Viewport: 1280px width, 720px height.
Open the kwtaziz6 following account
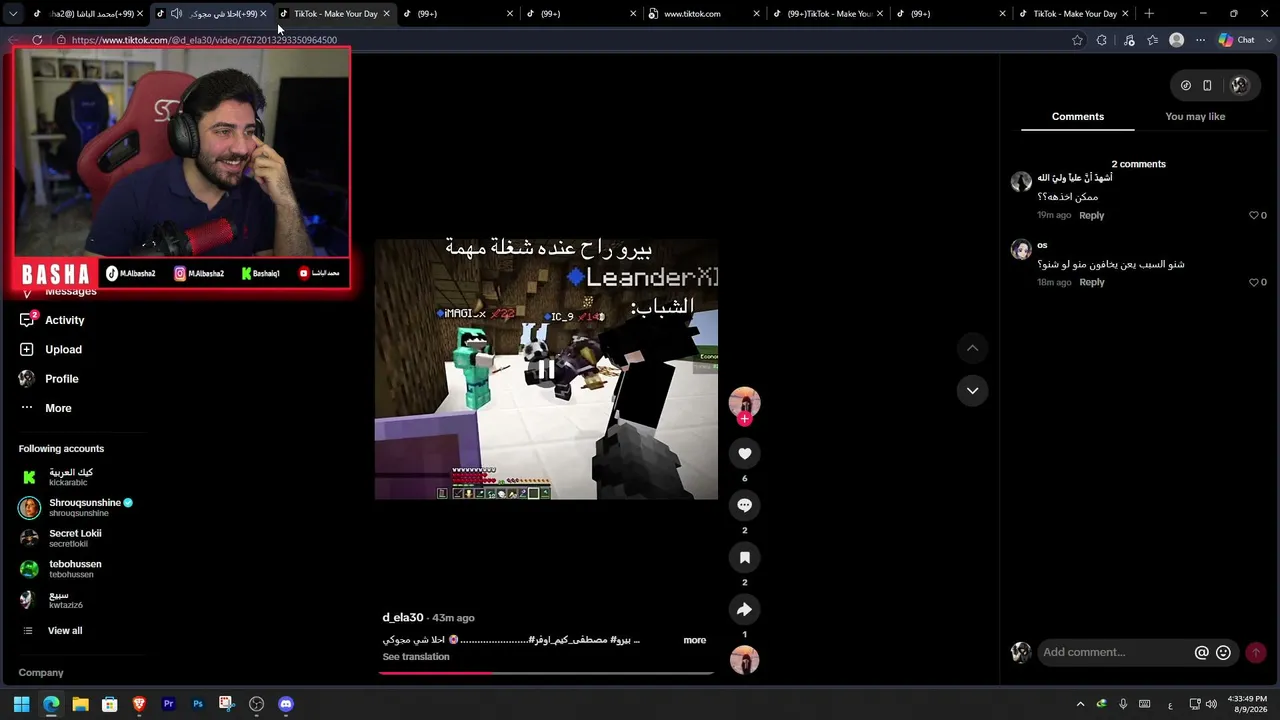point(51,600)
